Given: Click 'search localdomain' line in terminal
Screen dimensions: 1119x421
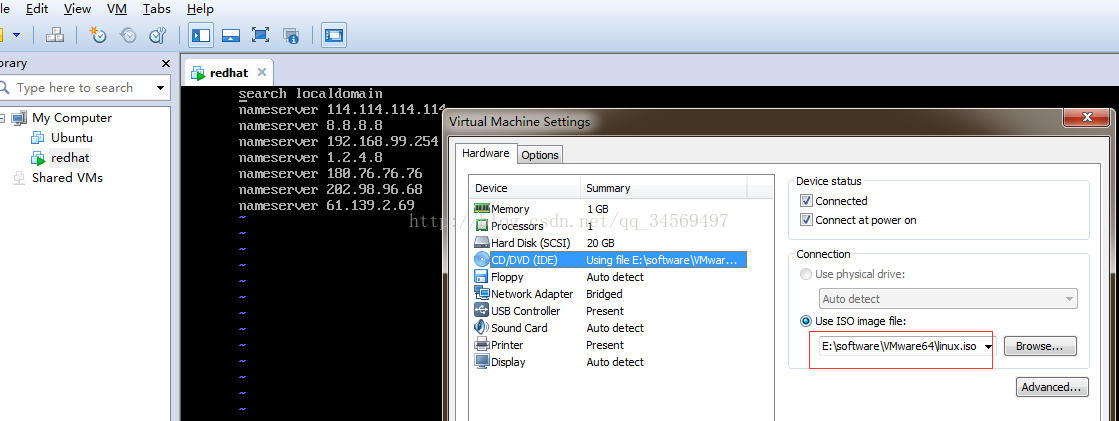Looking at the screenshot, I should (310, 93).
